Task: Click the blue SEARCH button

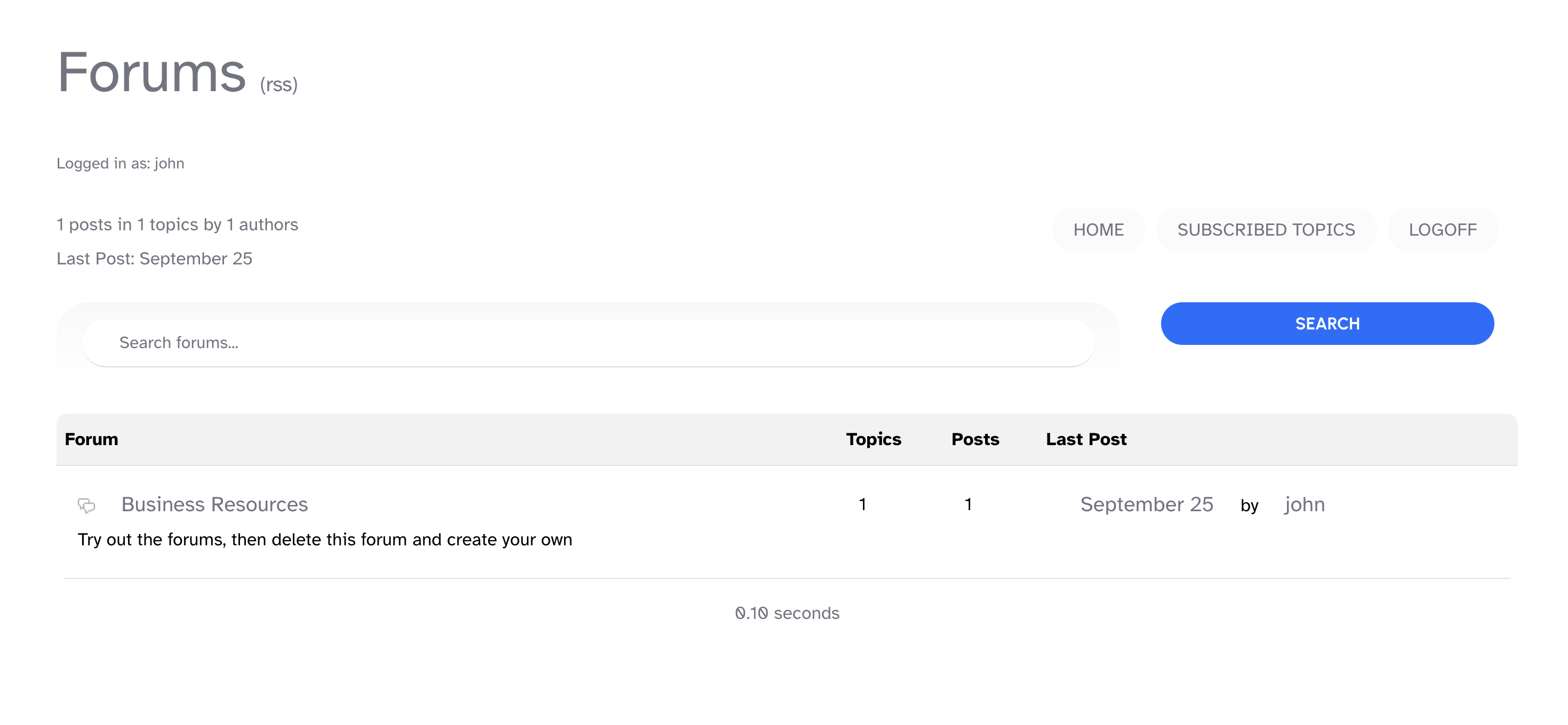Action: [1326, 323]
